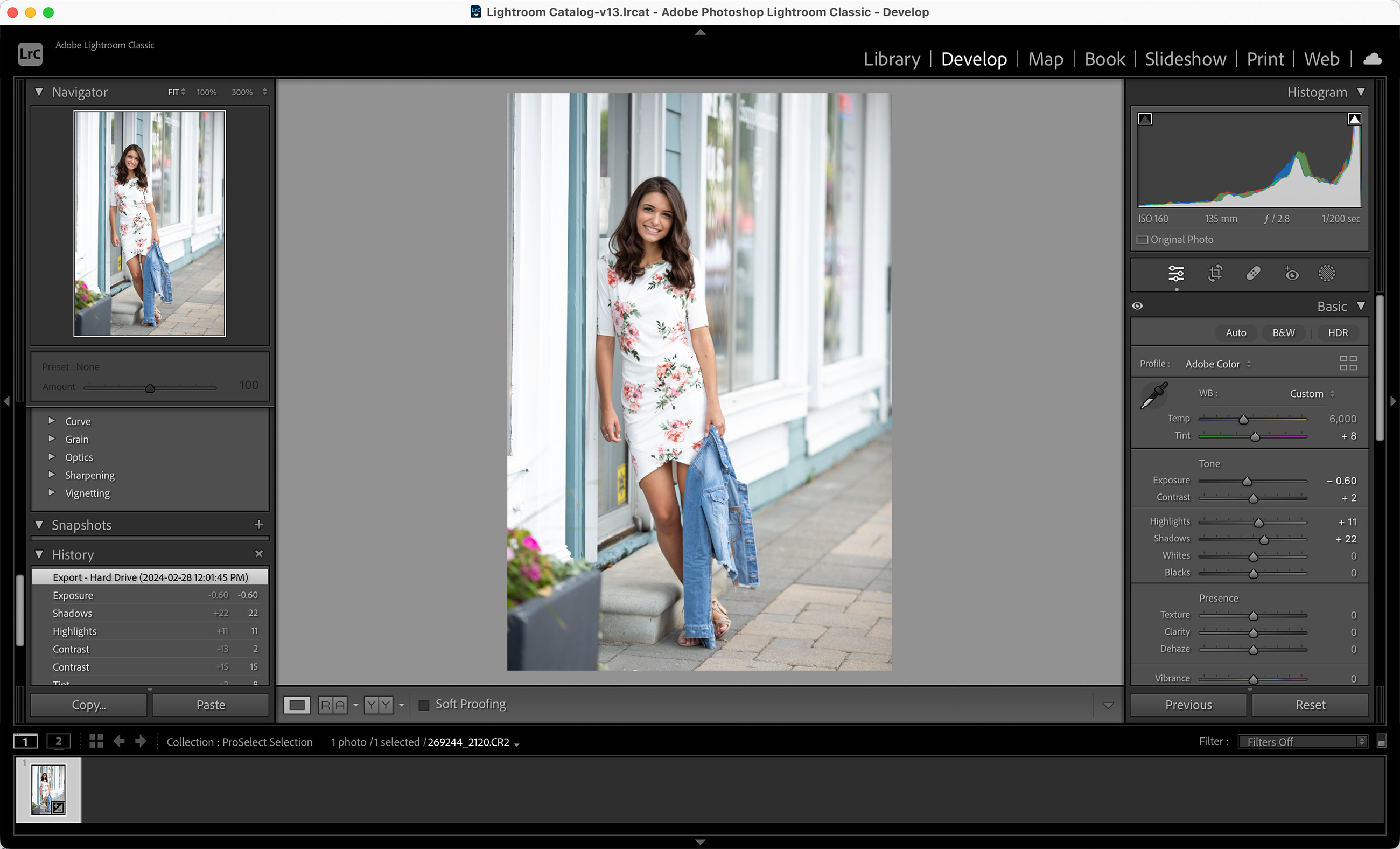Screen dimensions: 1400x849
Task: Open the Slideshow module
Action: pos(1185,59)
